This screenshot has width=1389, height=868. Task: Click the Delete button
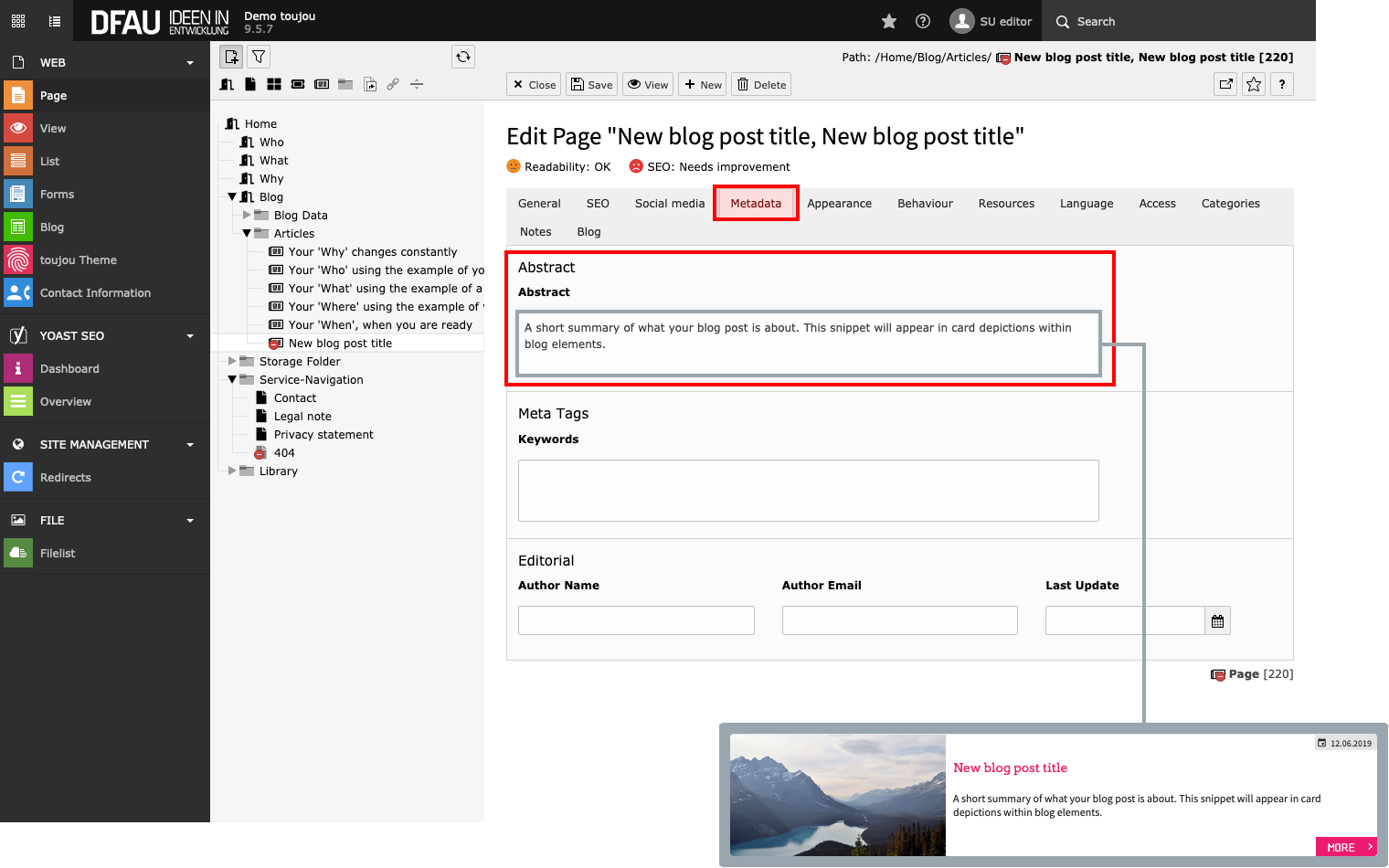click(x=761, y=85)
